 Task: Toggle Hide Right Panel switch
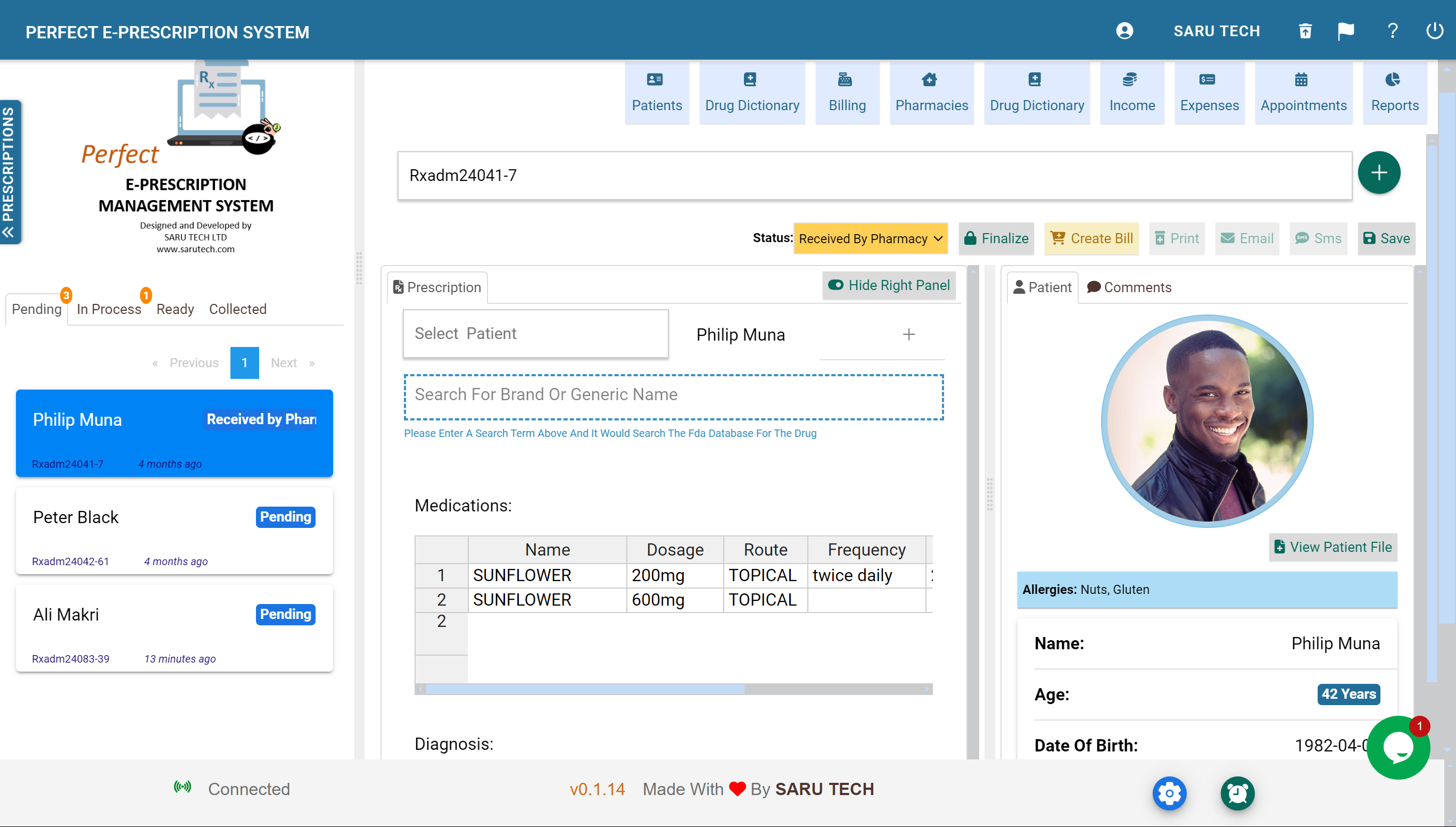tap(889, 285)
